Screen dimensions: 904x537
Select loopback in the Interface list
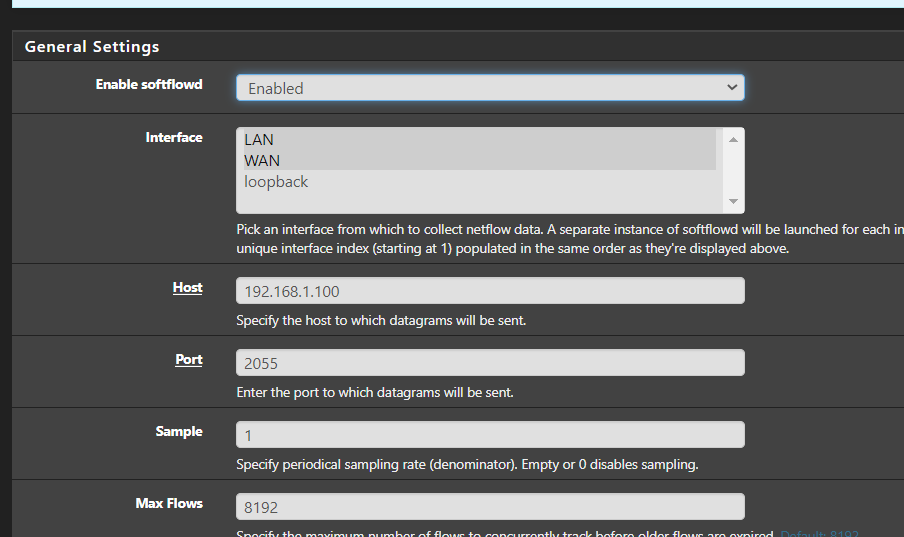click(x=479, y=182)
